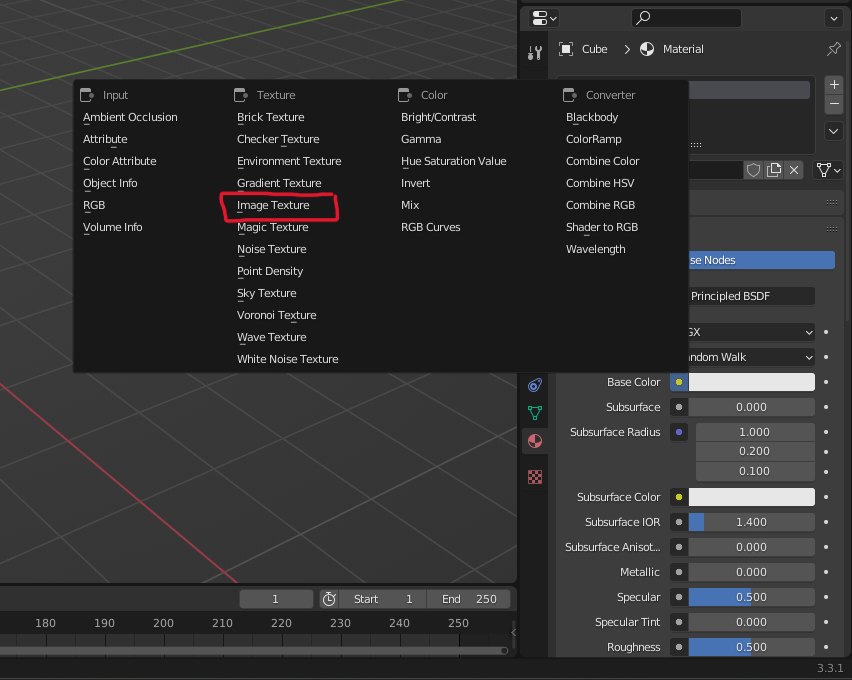
Task: Open the Object Data properties tab icon
Action: pyautogui.click(x=535, y=412)
